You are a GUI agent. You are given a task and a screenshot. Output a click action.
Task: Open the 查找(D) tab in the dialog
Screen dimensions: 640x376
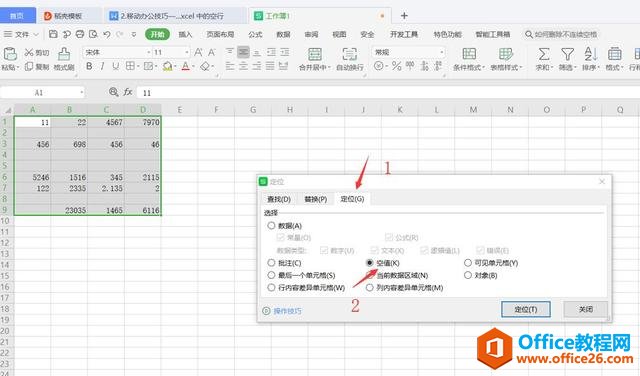coord(279,199)
